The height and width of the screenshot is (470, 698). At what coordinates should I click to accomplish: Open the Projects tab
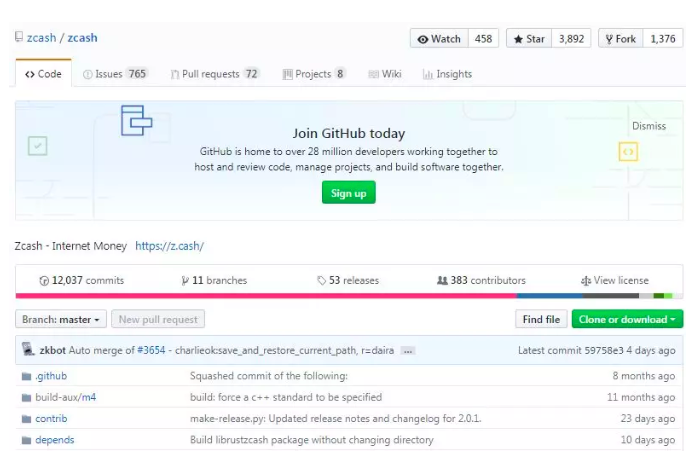314,74
